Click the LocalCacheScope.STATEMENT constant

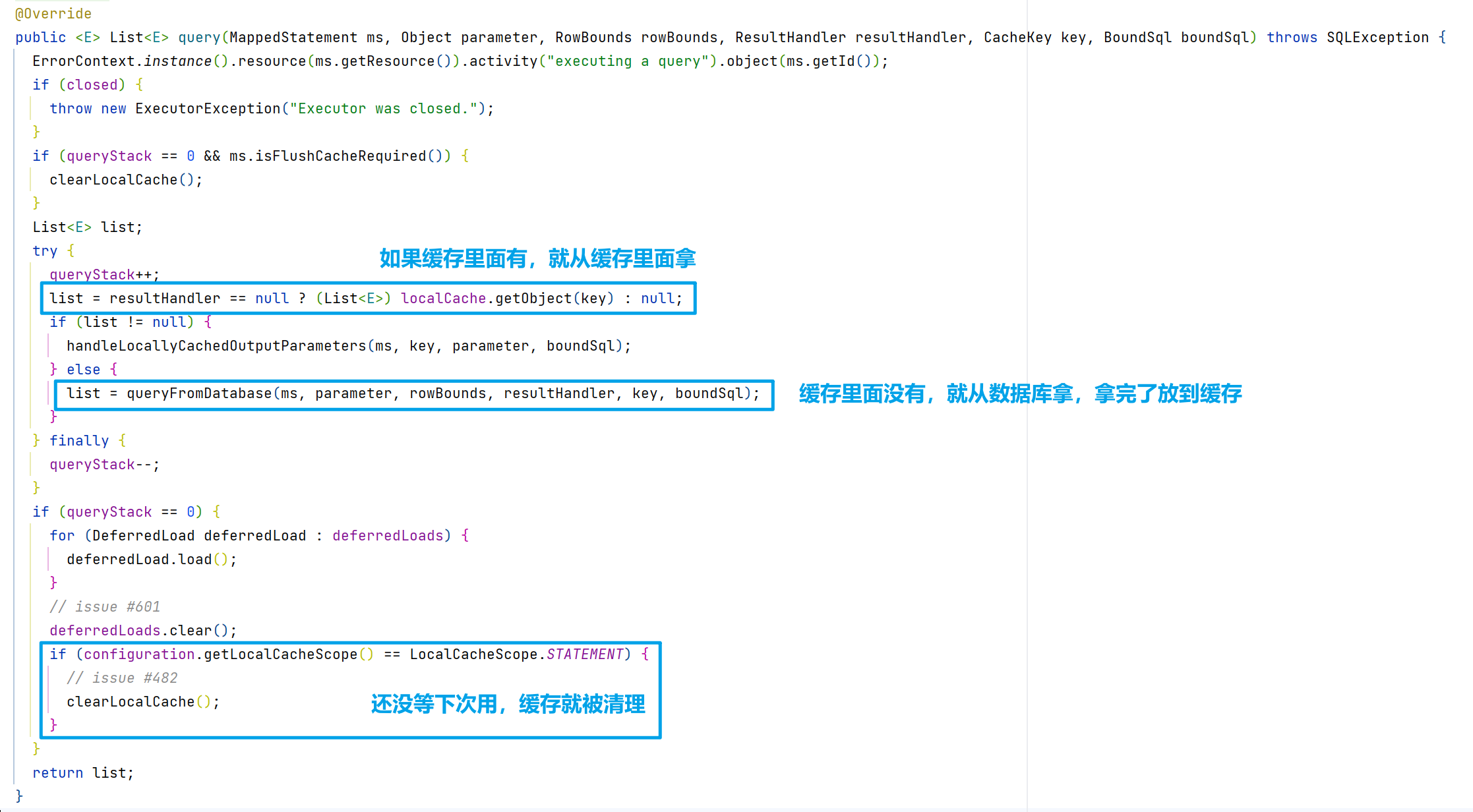pyautogui.click(x=516, y=654)
